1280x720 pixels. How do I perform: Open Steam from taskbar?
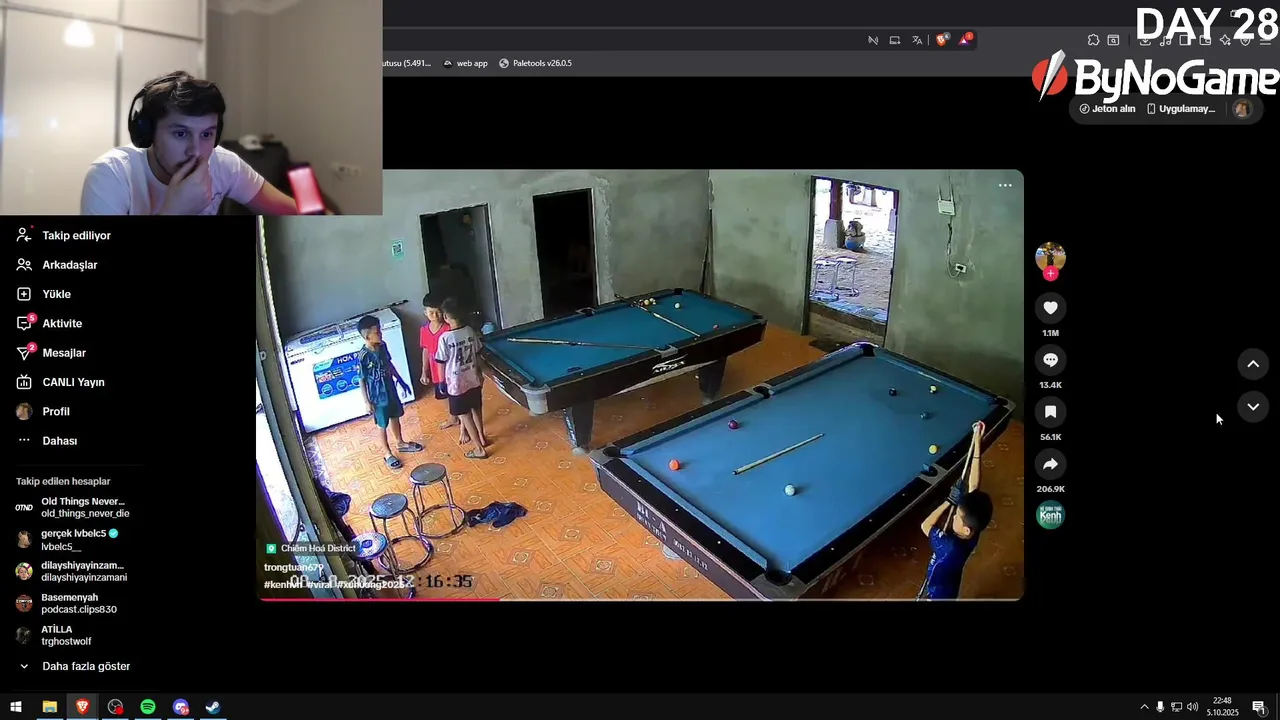point(213,707)
